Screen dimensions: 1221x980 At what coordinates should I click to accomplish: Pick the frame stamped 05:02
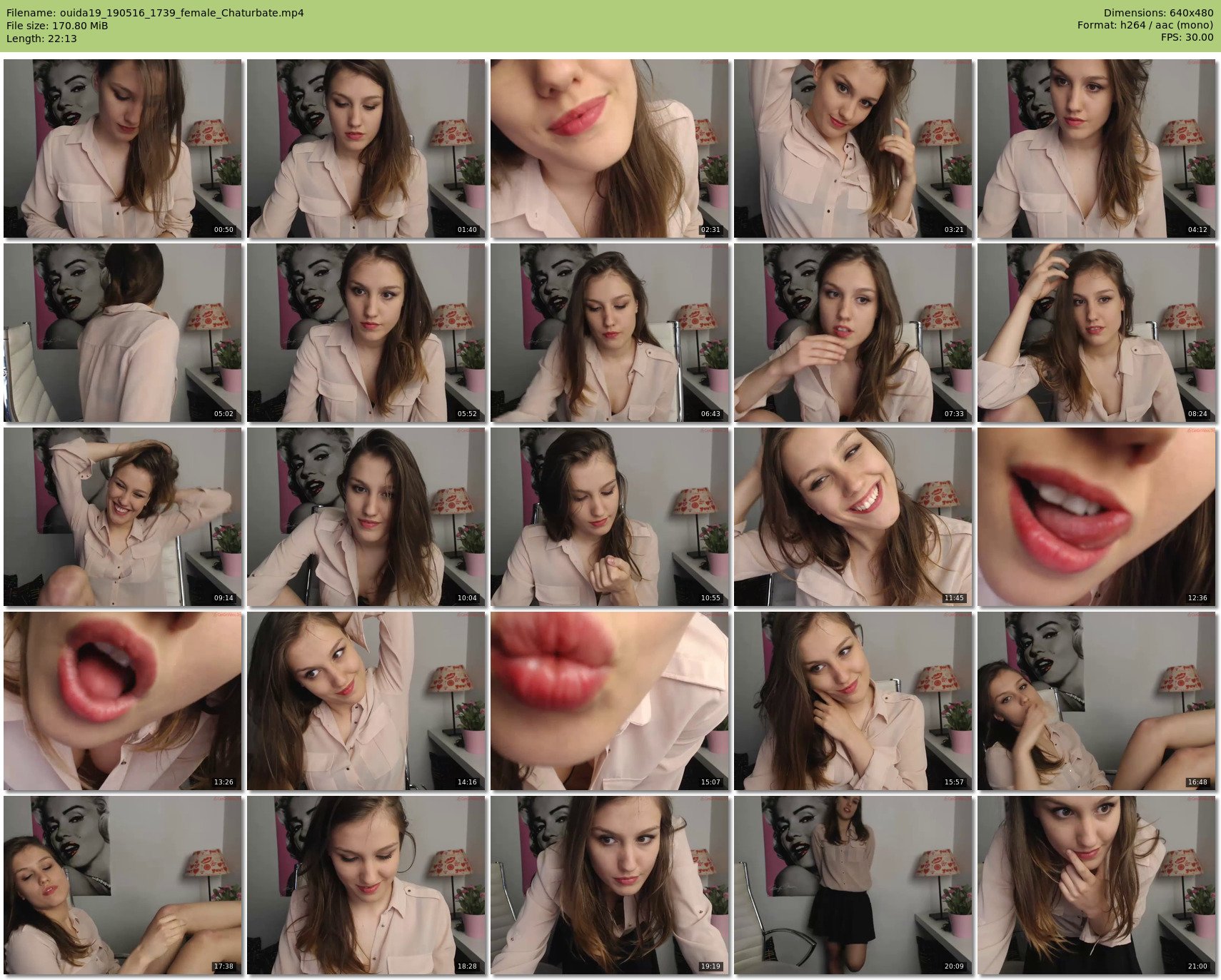click(123, 333)
